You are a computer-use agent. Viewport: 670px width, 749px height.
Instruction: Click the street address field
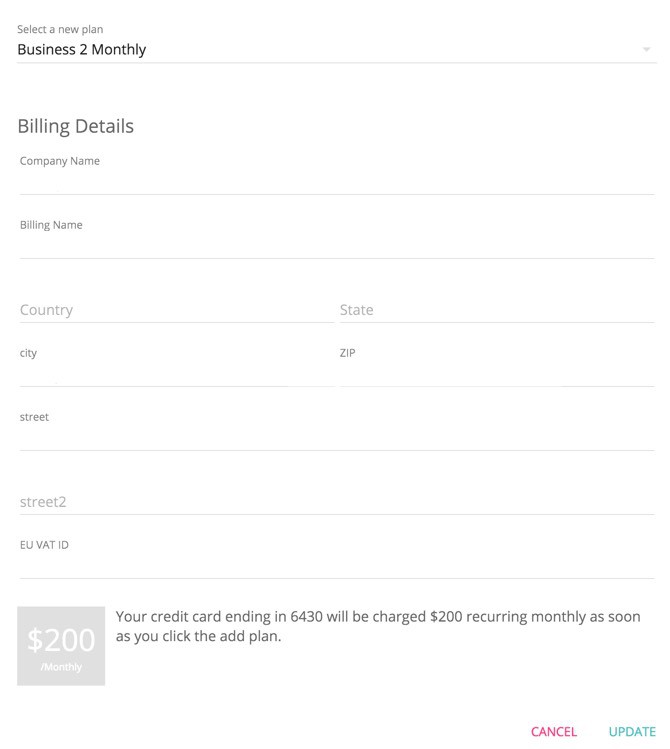point(336,438)
